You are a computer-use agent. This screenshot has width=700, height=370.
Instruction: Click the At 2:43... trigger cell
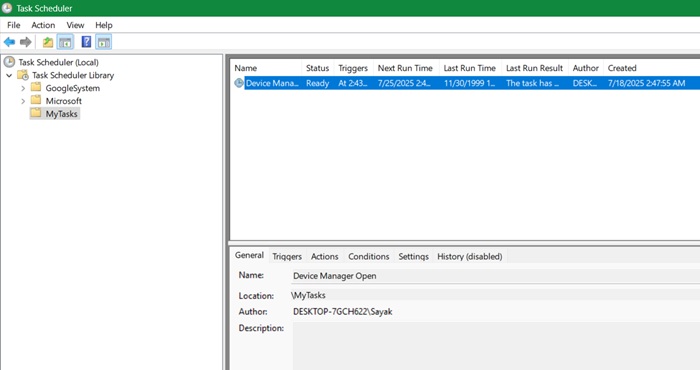click(x=353, y=83)
